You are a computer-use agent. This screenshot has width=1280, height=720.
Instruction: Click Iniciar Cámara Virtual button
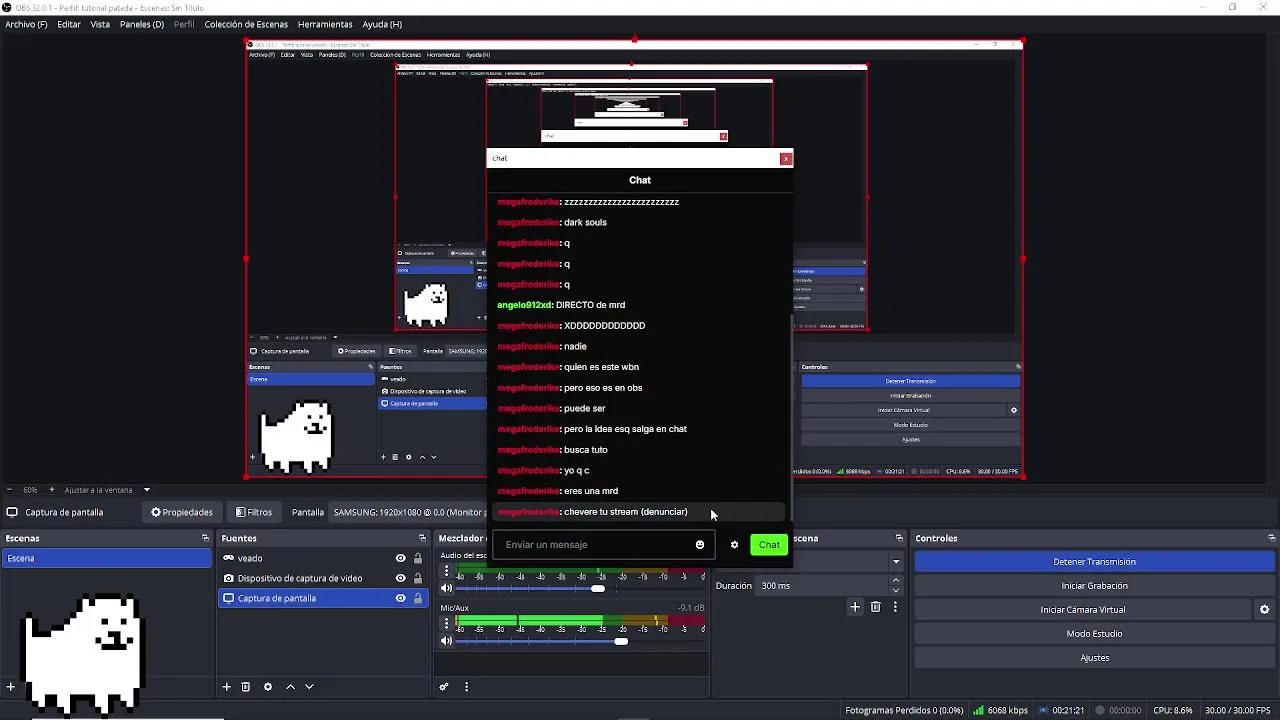1083,610
